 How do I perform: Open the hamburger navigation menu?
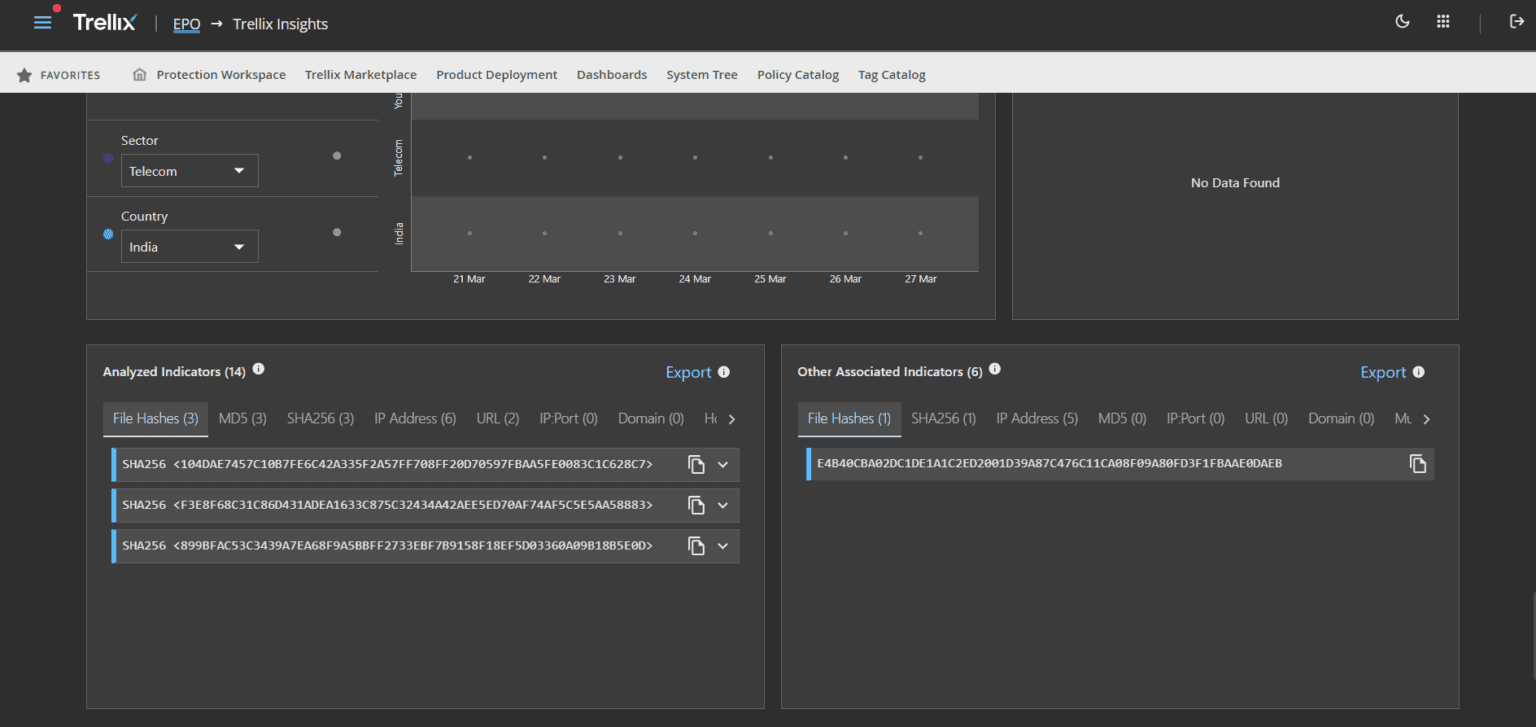coord(42,21)
